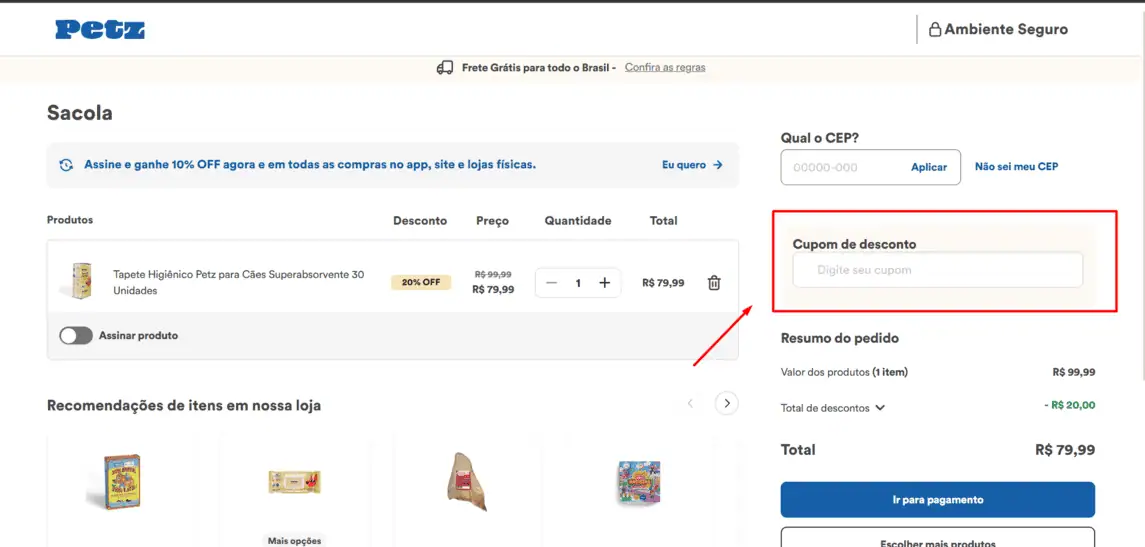The image size is (1145, 547).
Task: Go to previous recommendations carousel arrow
Action: coord(690,403)
